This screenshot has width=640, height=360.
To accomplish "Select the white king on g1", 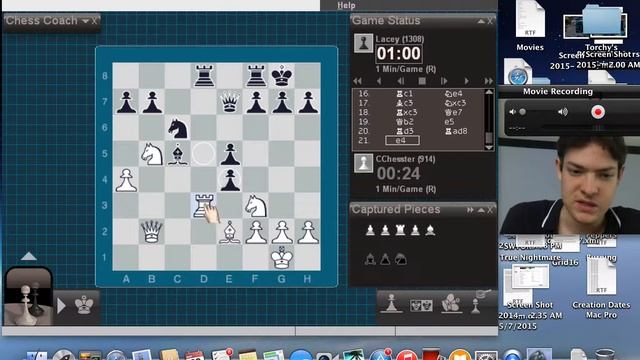I will pyautogui.click(x=282, y=258).
